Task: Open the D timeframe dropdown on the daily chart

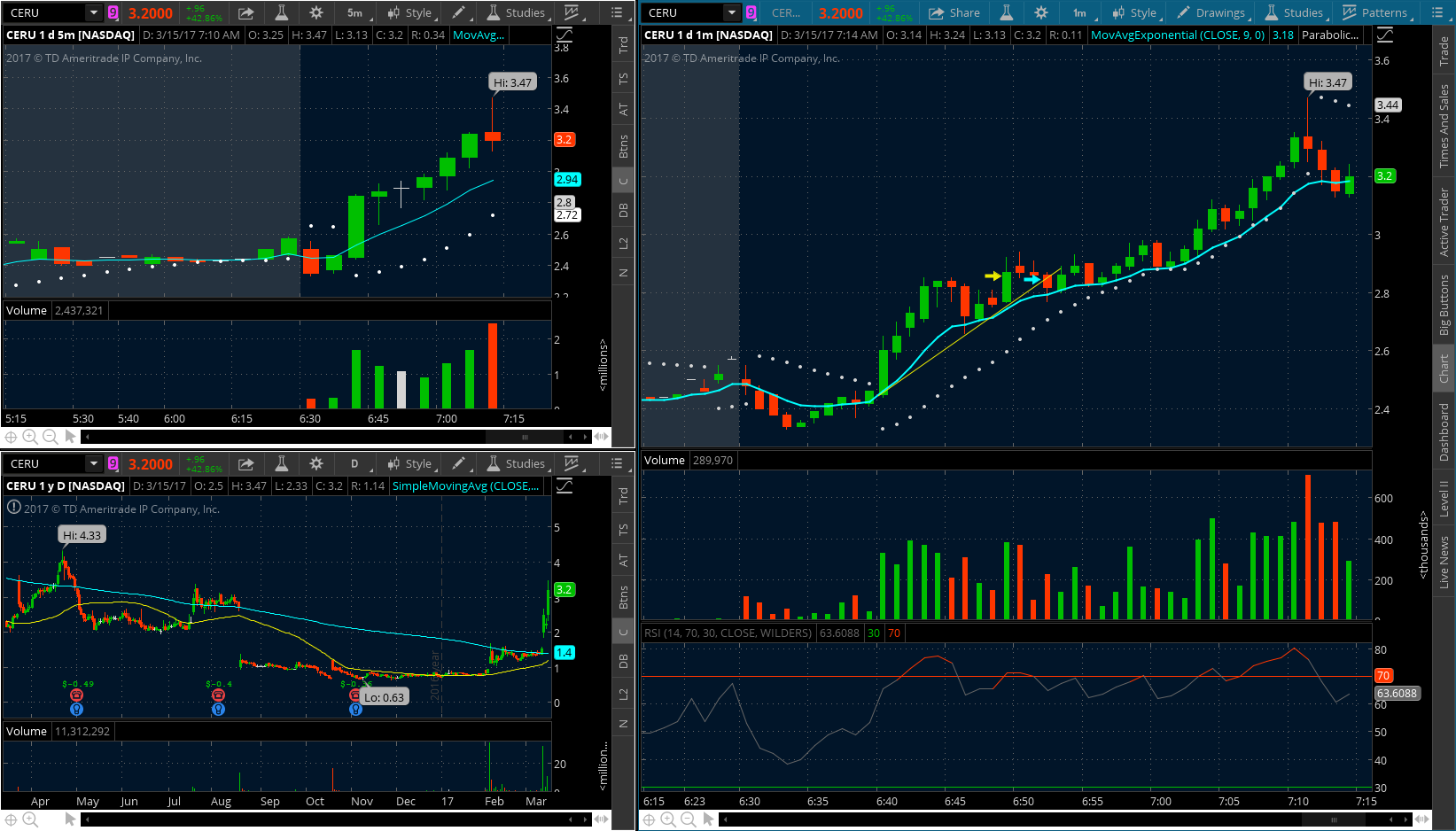Action: (x=357, y=463)
